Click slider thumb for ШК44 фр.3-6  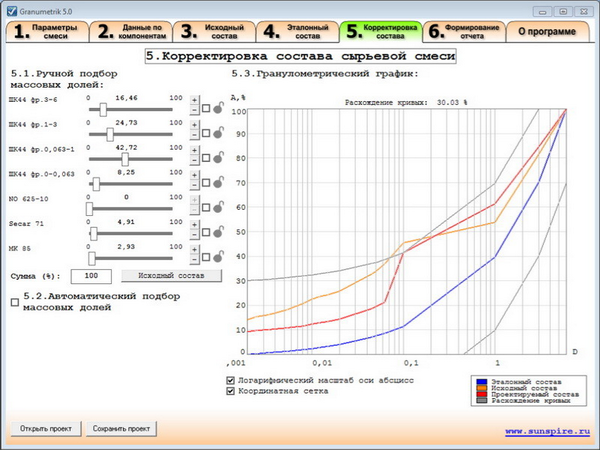[103, 109]
